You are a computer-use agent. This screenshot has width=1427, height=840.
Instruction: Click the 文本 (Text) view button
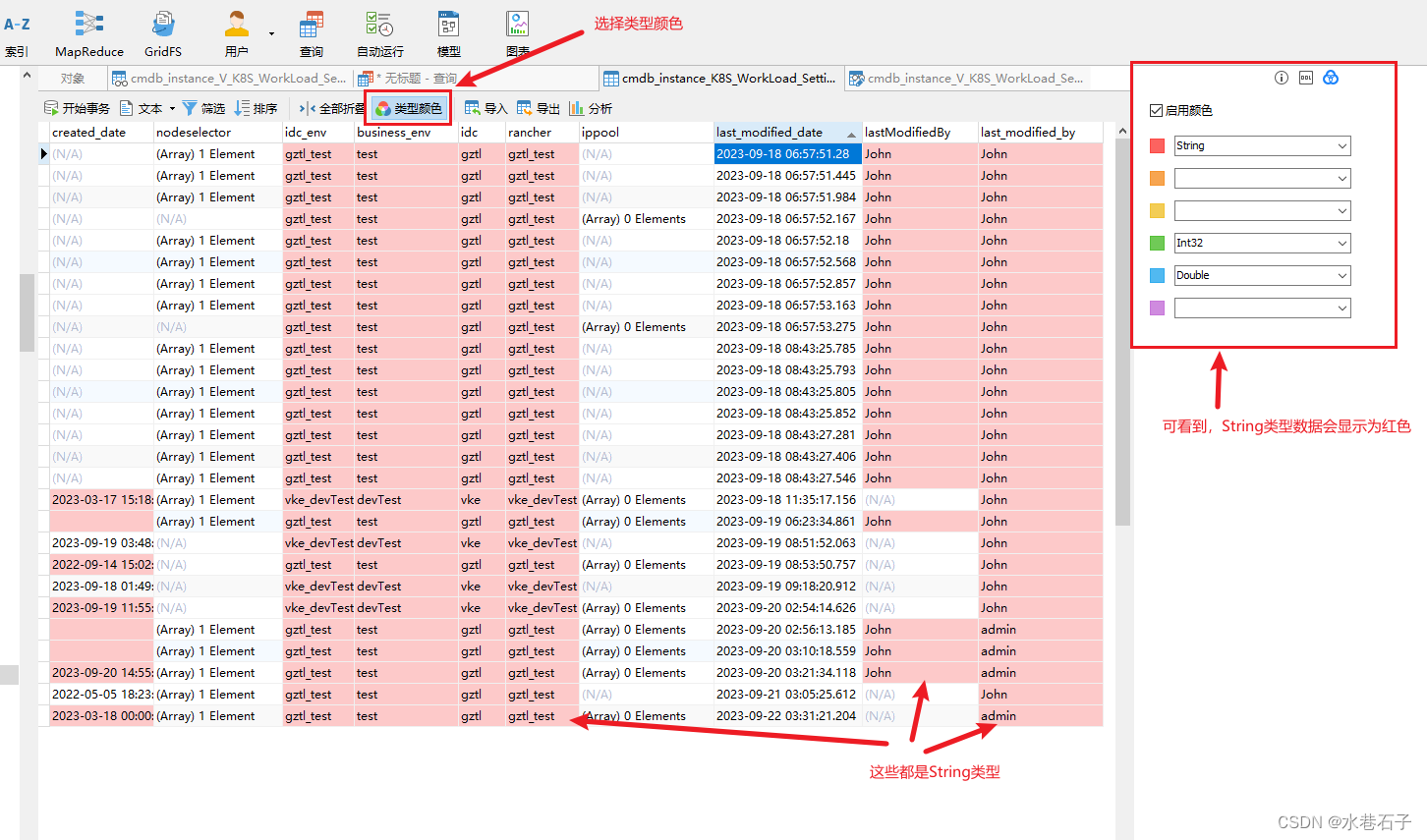142,108
